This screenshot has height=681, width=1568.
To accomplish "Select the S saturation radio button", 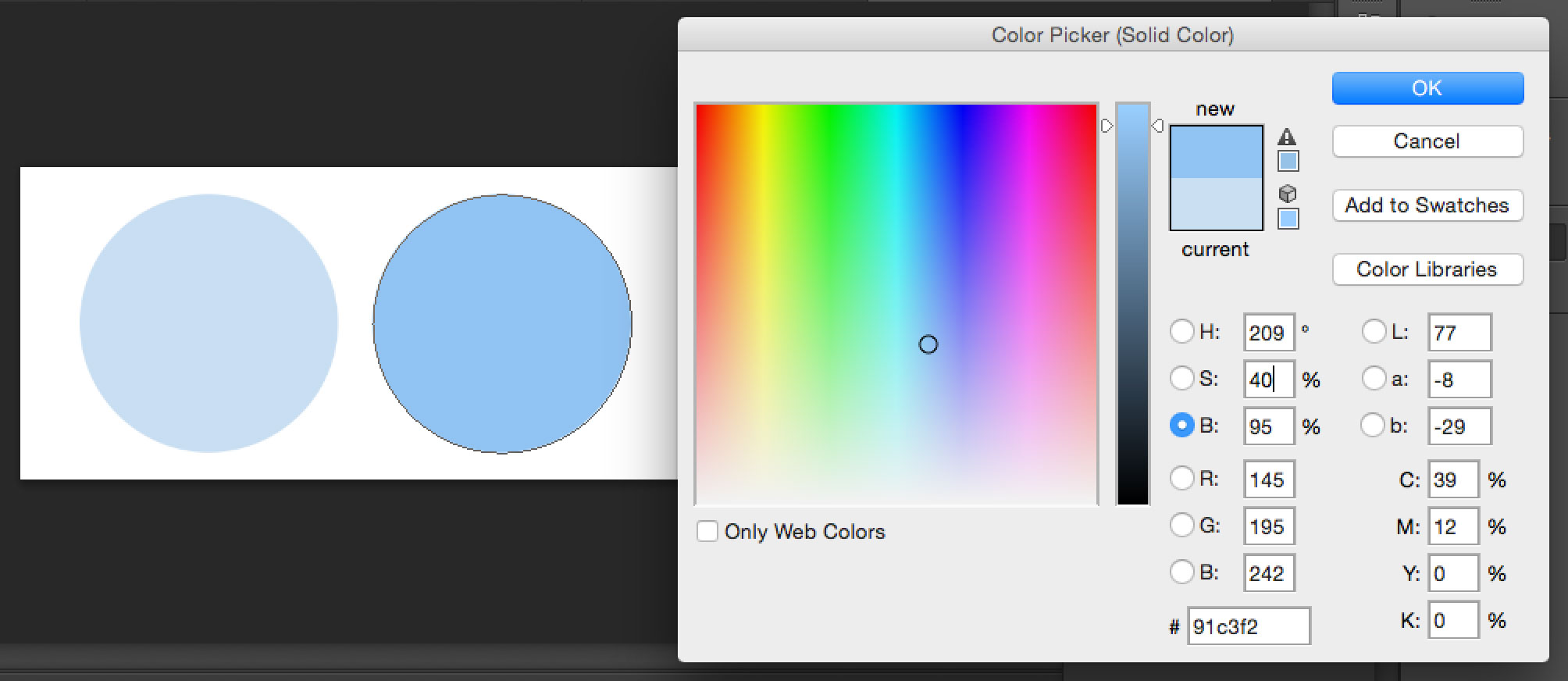I will click(1181, 378).
